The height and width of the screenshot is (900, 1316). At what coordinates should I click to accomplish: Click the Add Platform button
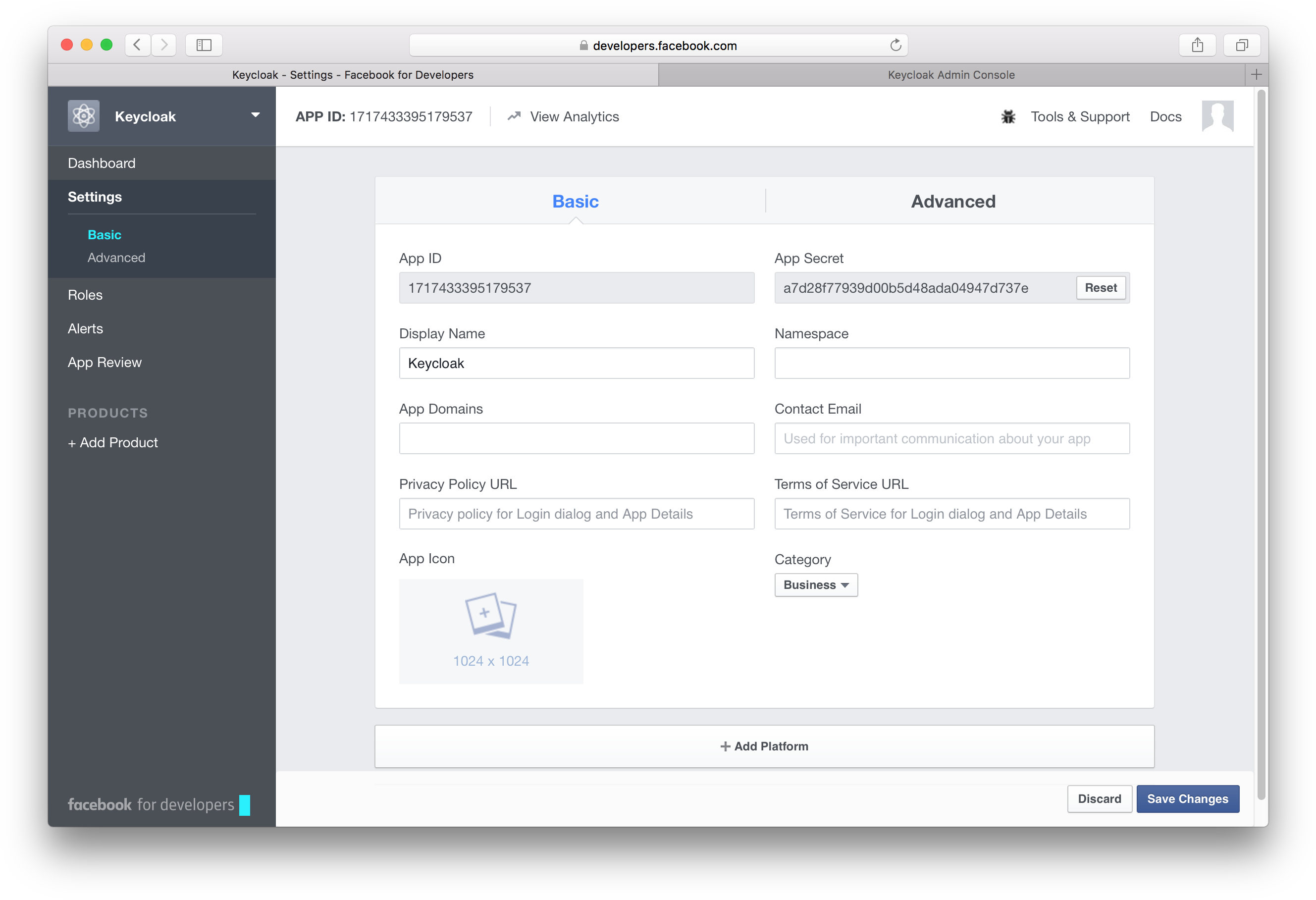(x=764, y=746)
